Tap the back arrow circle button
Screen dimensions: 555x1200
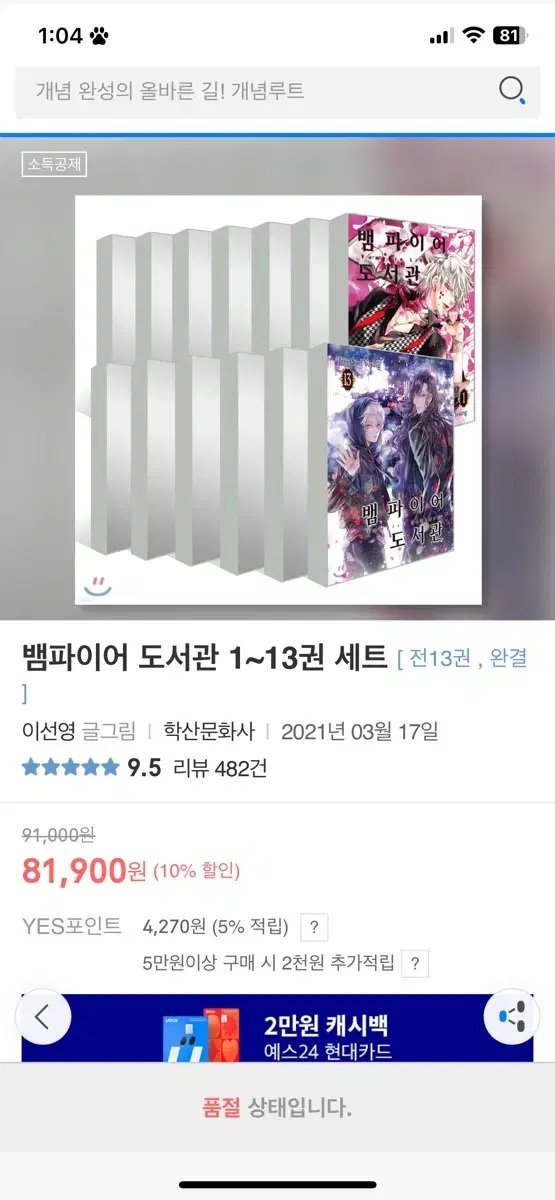tap(43, 1018)
